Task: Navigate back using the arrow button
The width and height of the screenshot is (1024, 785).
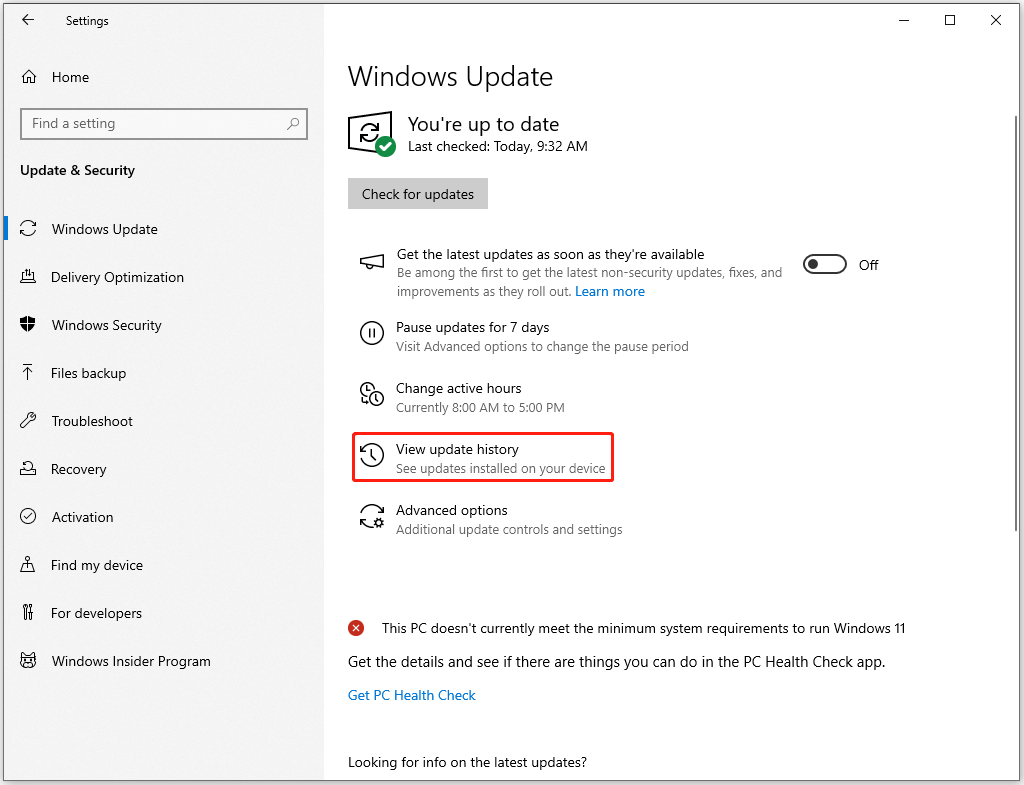Action: coord(27,19)
